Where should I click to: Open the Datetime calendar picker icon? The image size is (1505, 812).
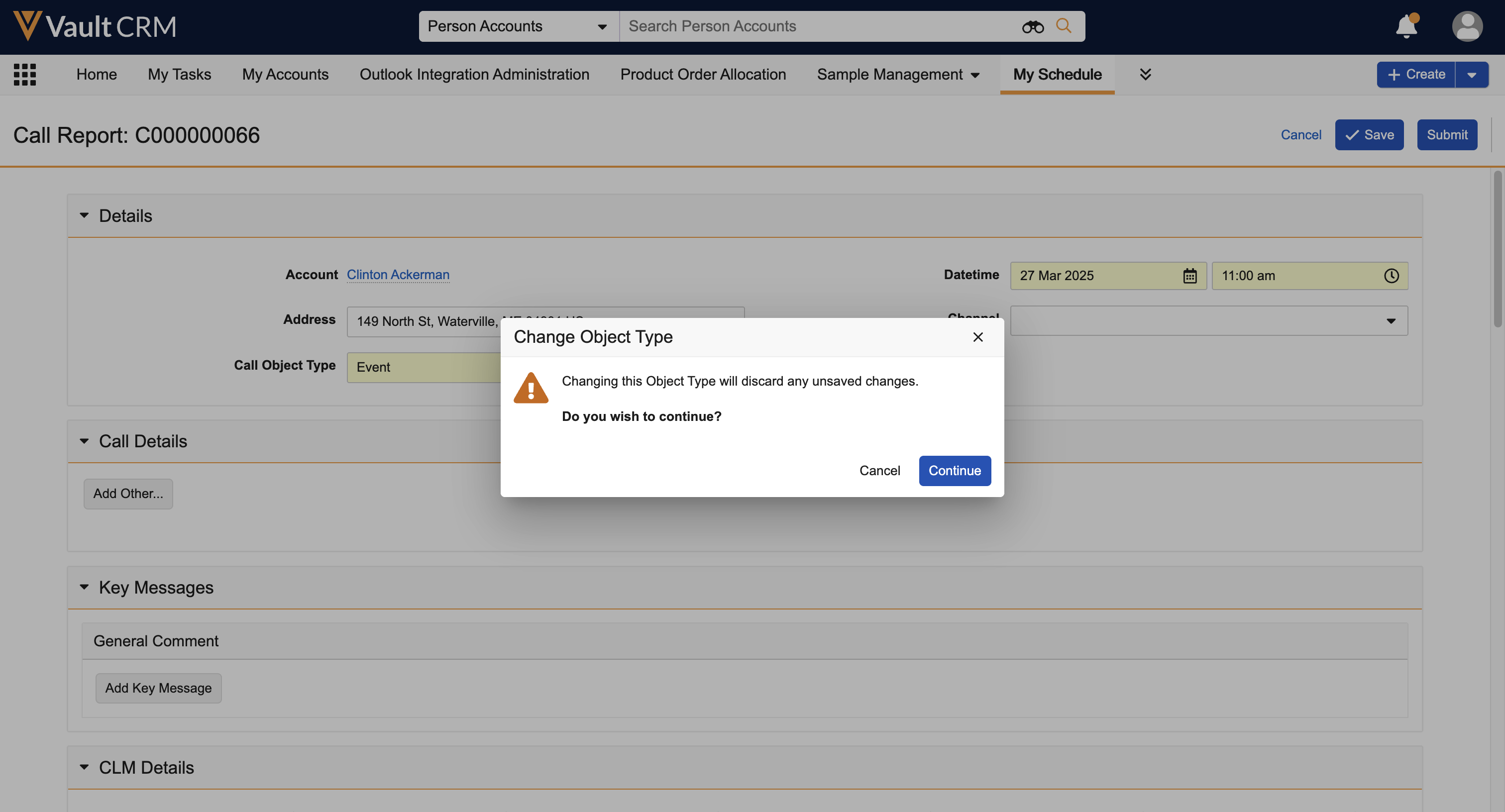point(1189,276)
